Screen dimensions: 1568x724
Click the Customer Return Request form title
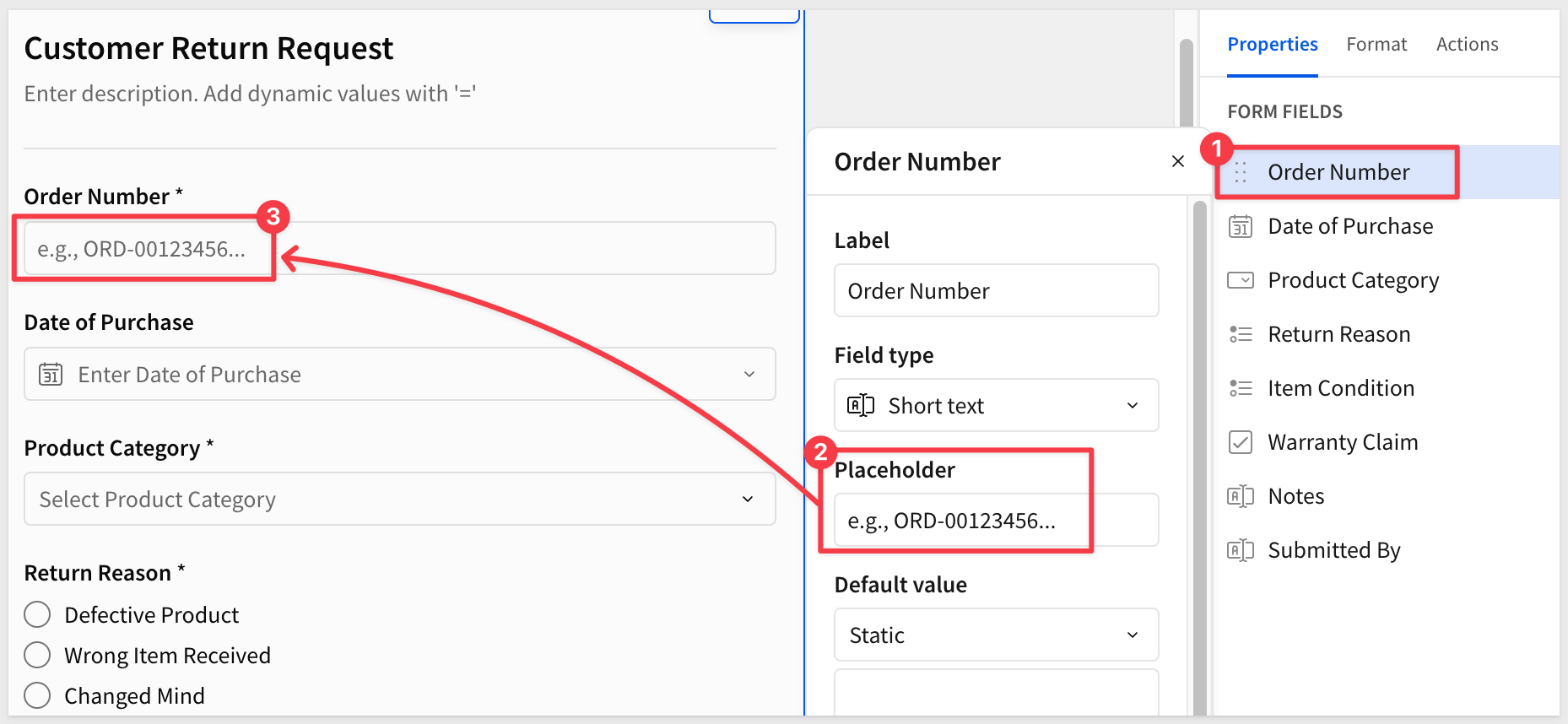coord(208,49)
